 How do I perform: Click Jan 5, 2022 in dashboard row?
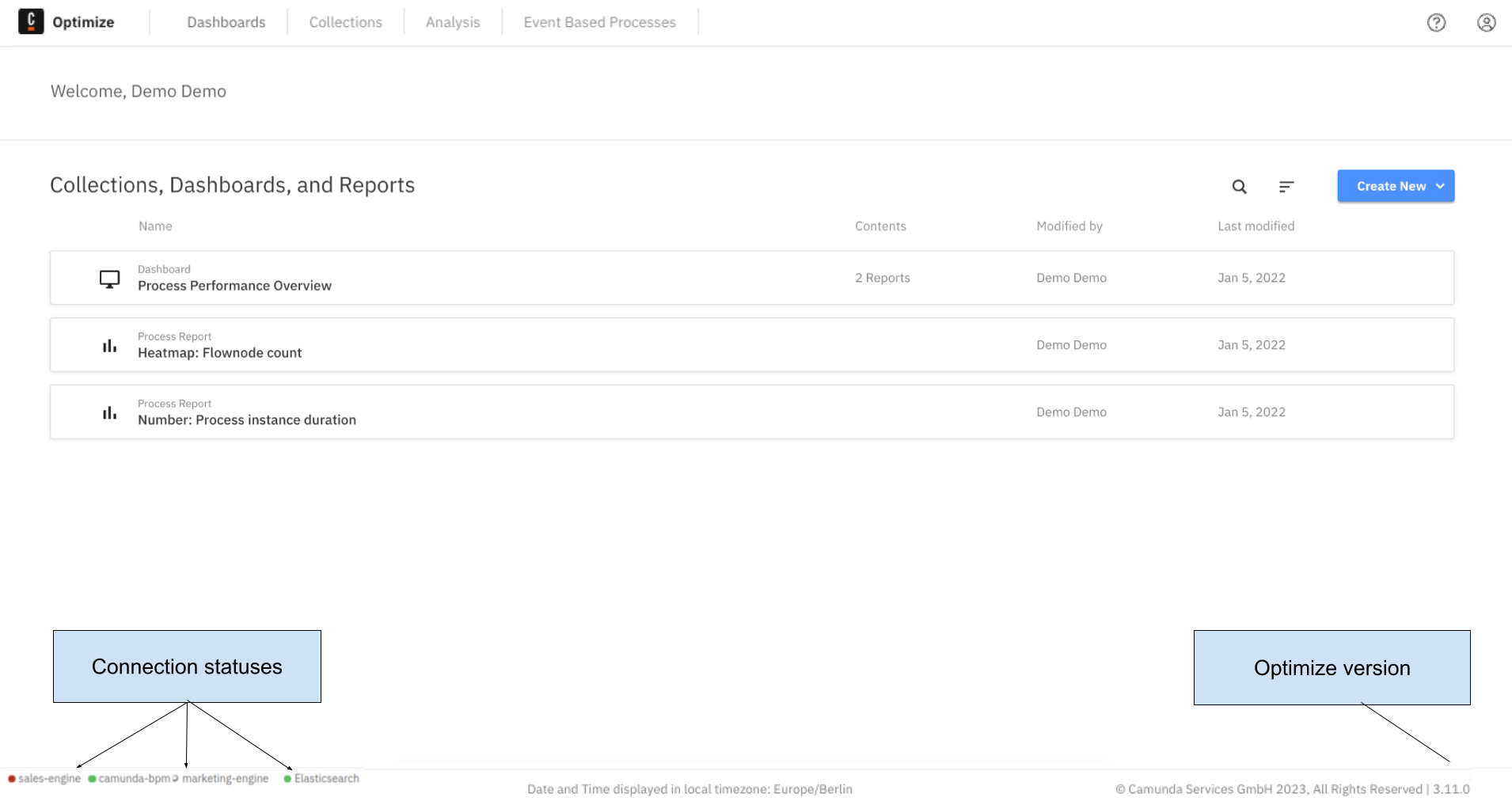tap(1252, 278)
